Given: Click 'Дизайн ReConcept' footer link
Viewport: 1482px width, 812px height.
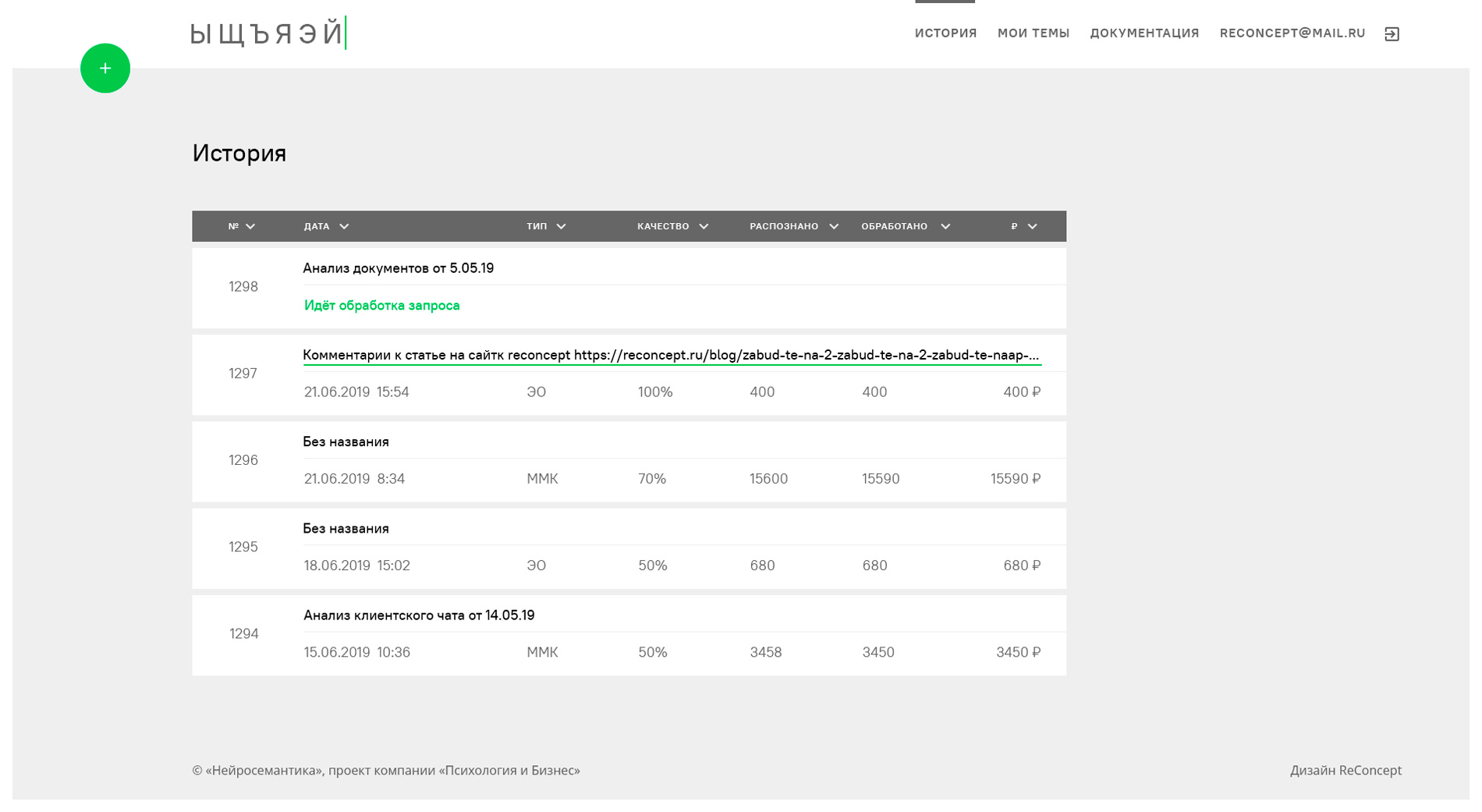Looking at the screenshot, I should tap(1345, 771).
